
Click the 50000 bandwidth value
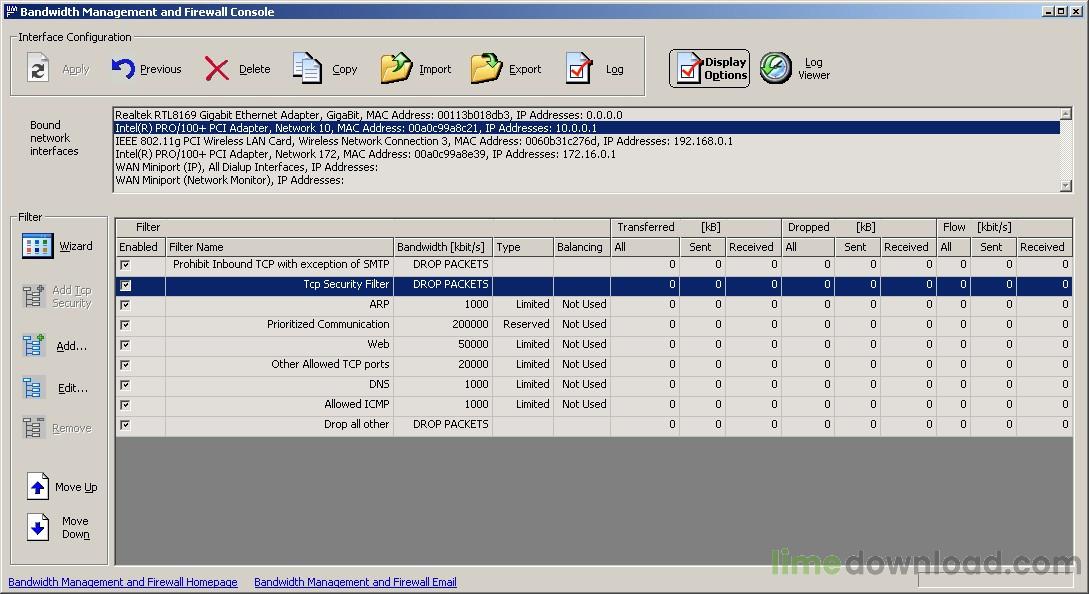(x=473, y=345)
